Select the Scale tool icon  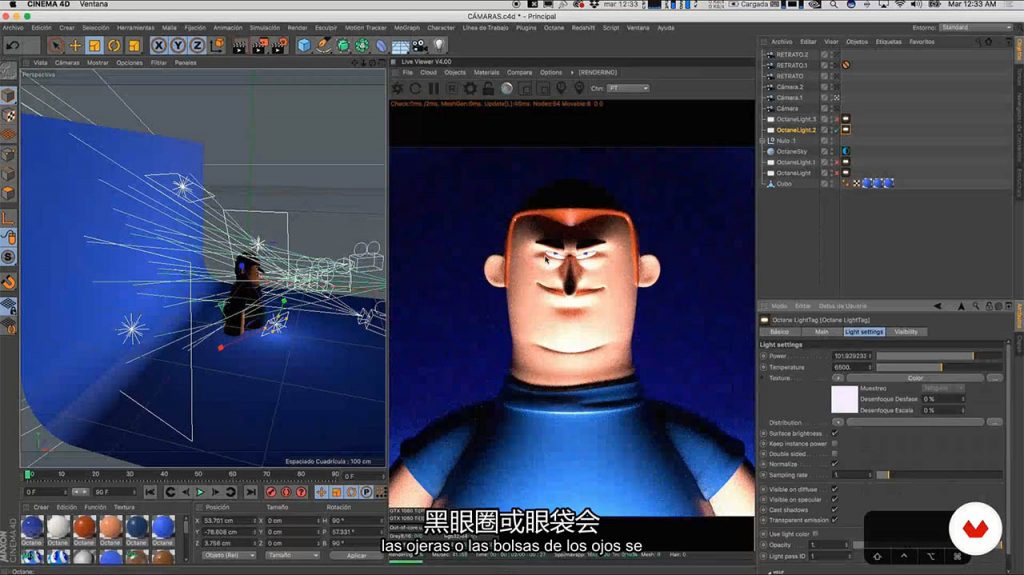(x=95, y=45)
